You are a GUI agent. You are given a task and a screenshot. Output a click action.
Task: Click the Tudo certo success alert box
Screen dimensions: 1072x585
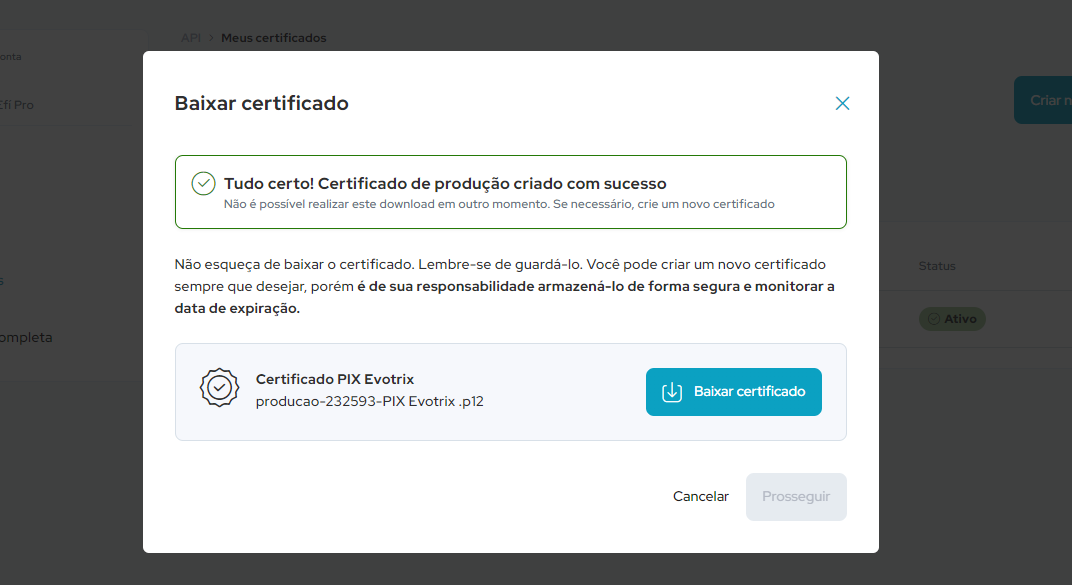point(510,191)
